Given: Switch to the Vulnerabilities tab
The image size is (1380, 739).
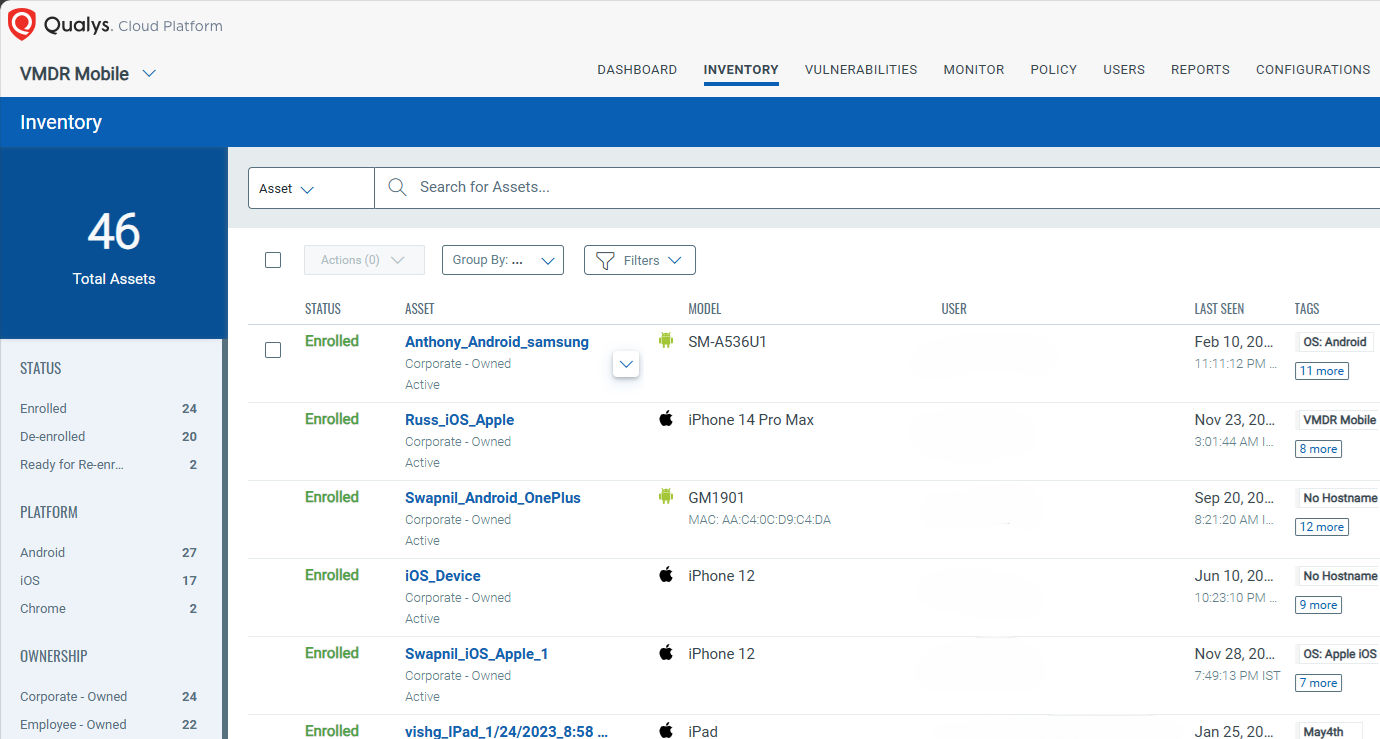Looking at the screenshot, I should tap(860, 70).
